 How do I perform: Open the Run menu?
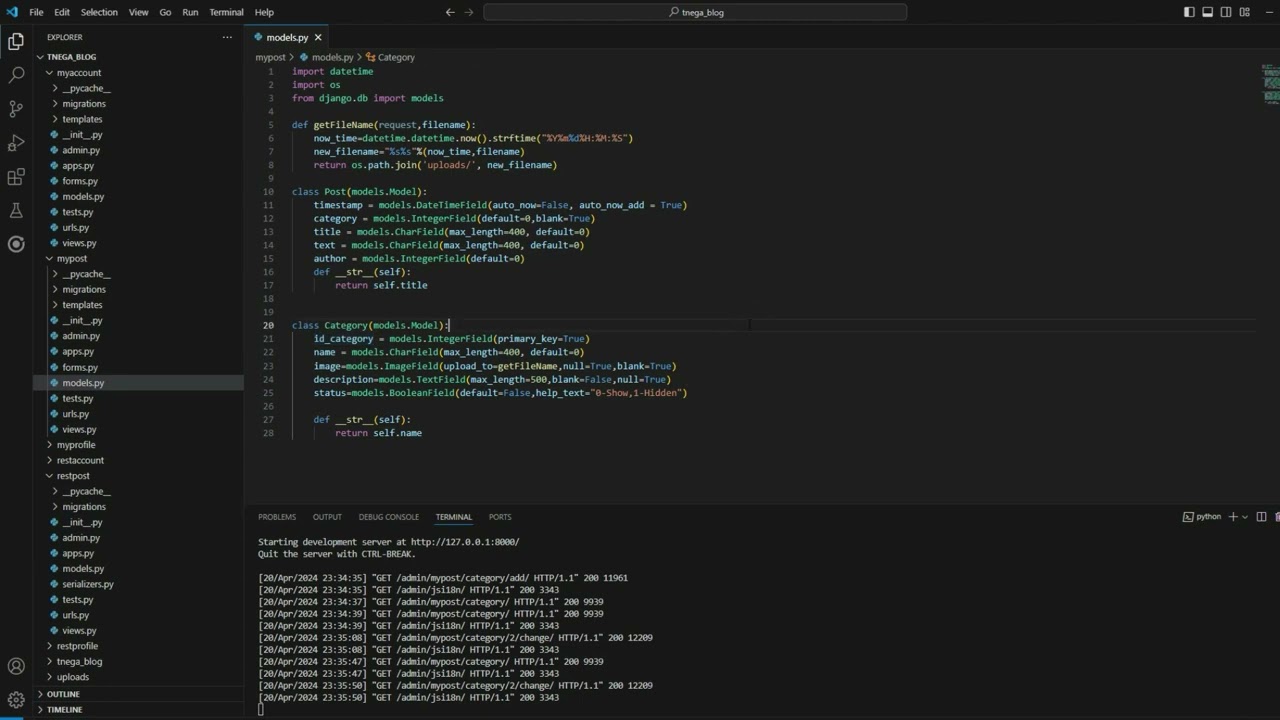tap(190, 12)
